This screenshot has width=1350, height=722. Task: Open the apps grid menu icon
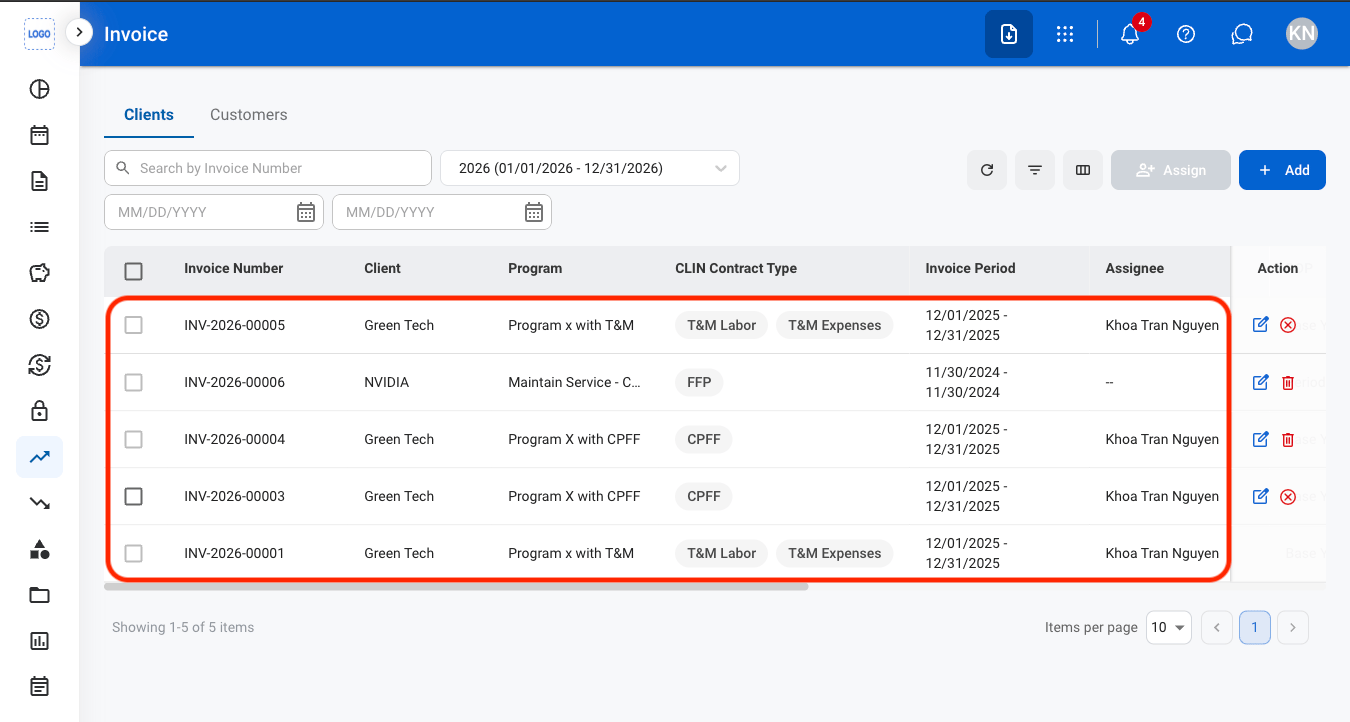pyautogui.click(x=1065, y=34)
